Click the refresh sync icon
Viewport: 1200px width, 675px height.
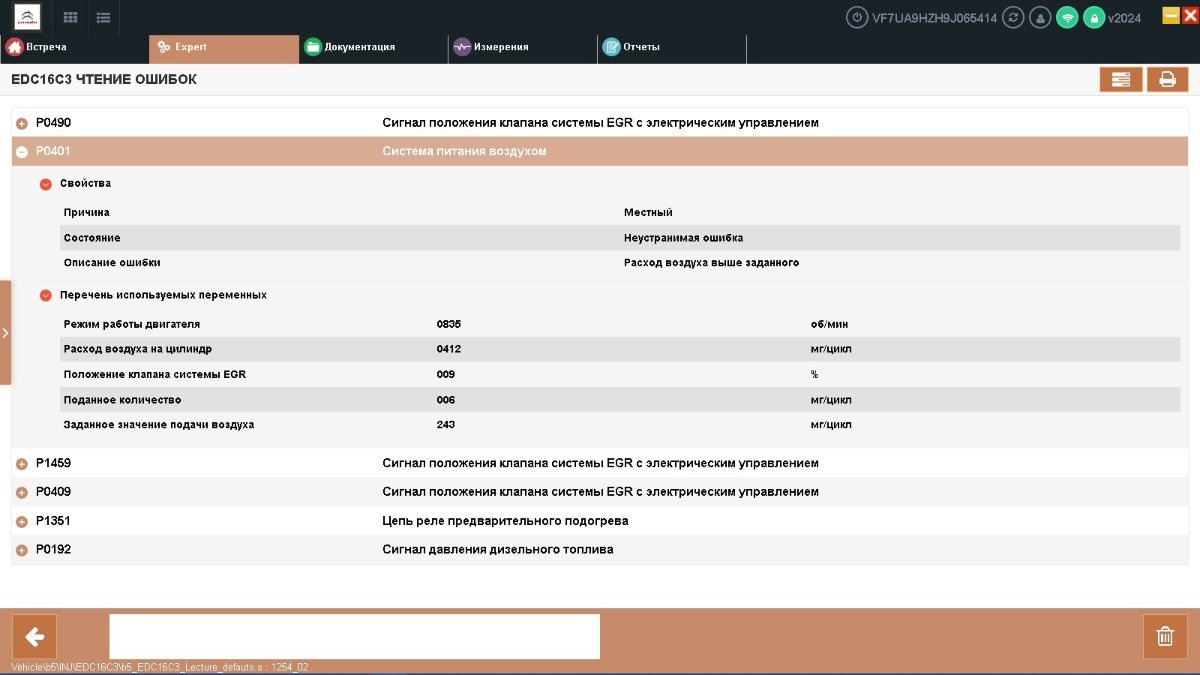(1014, 17)
